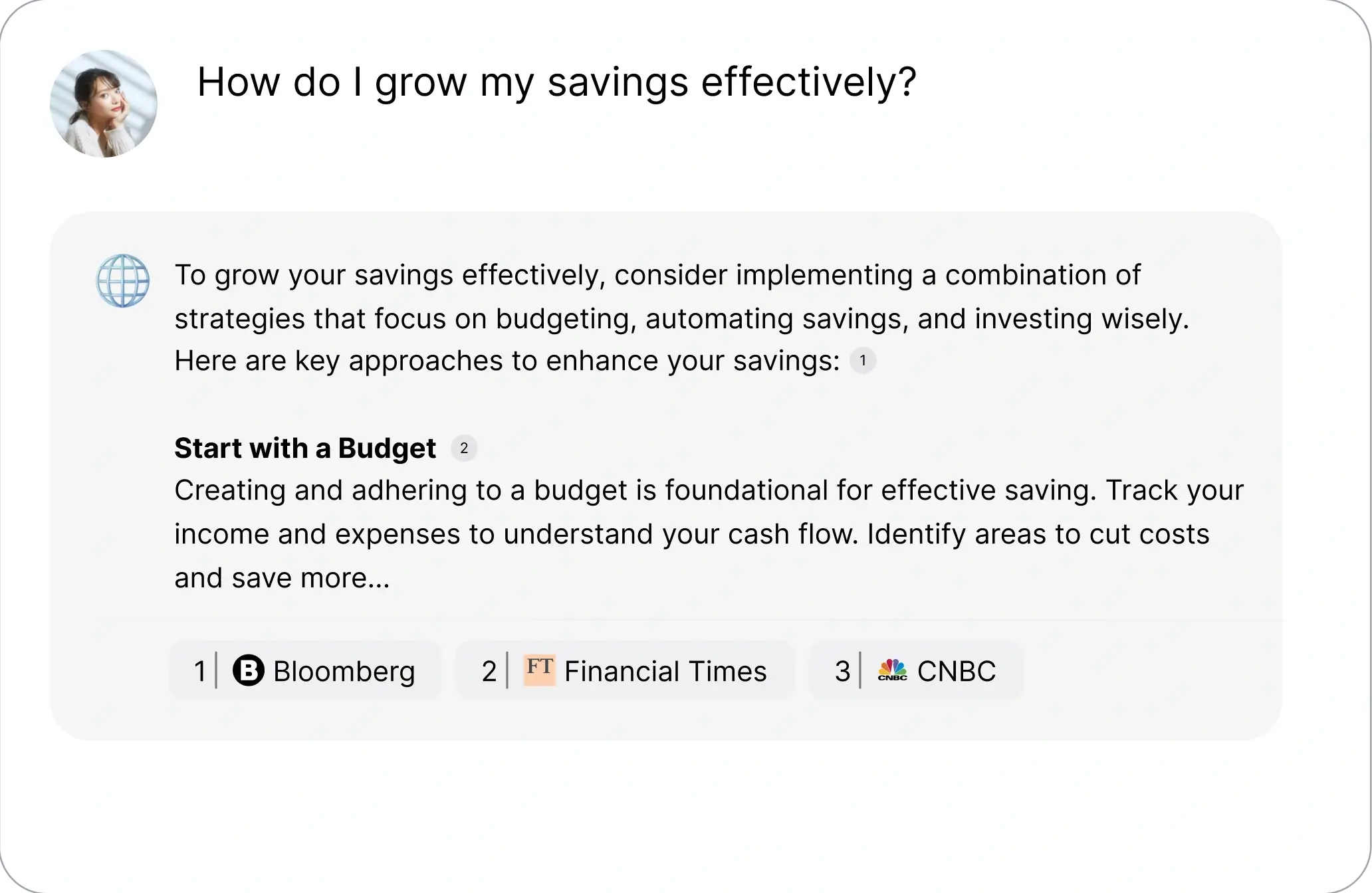This screenshot has height=893, width=1372.
Task: Click the user's profile avatar photo
Action: (x=104, y=104)
